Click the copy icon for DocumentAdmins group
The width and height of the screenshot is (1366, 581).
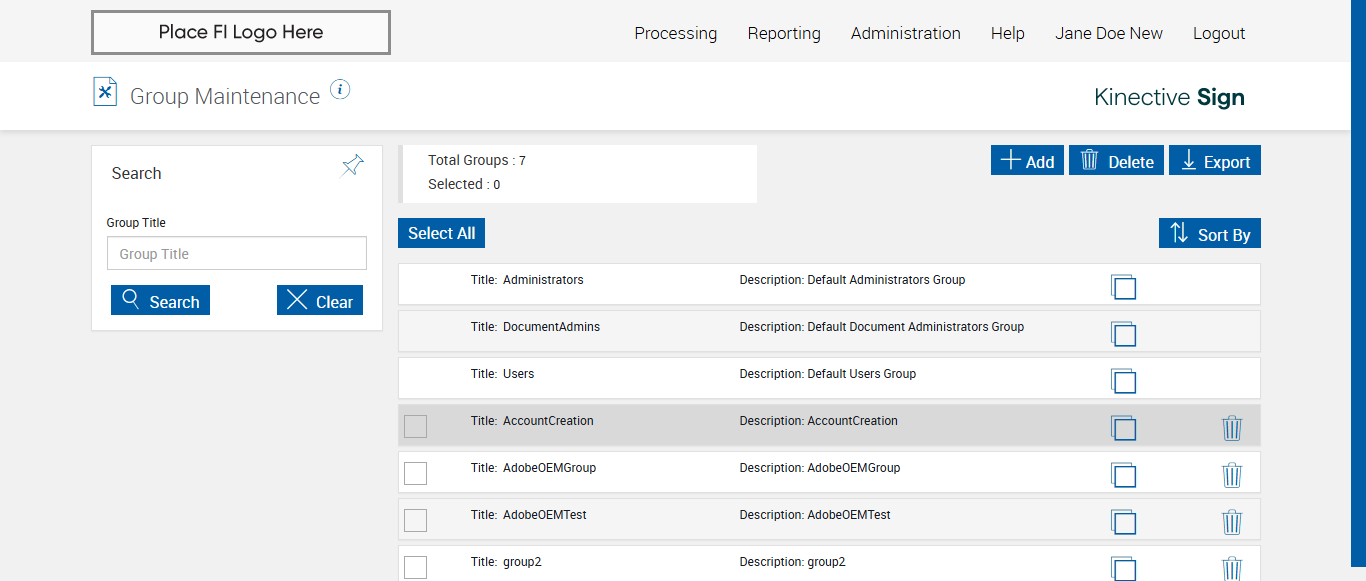coord(1124,334)
